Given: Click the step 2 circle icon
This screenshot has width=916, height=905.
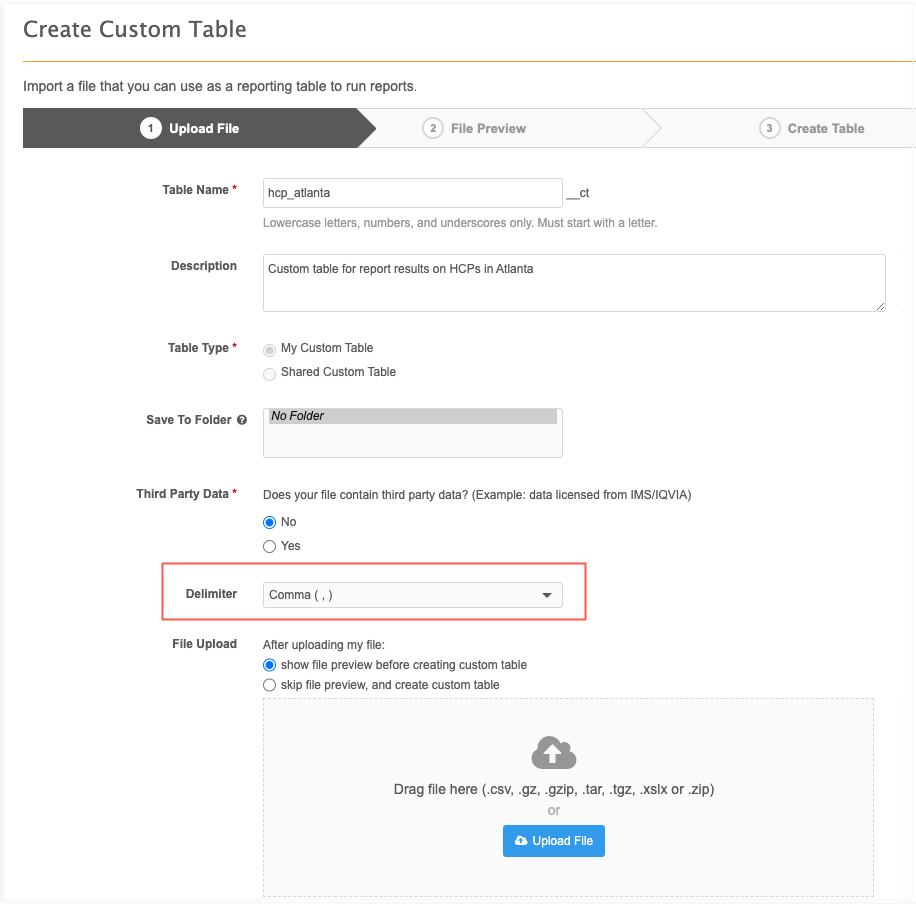Looking at the screenshot, I should pyautogui.click(x=433, y=128).
